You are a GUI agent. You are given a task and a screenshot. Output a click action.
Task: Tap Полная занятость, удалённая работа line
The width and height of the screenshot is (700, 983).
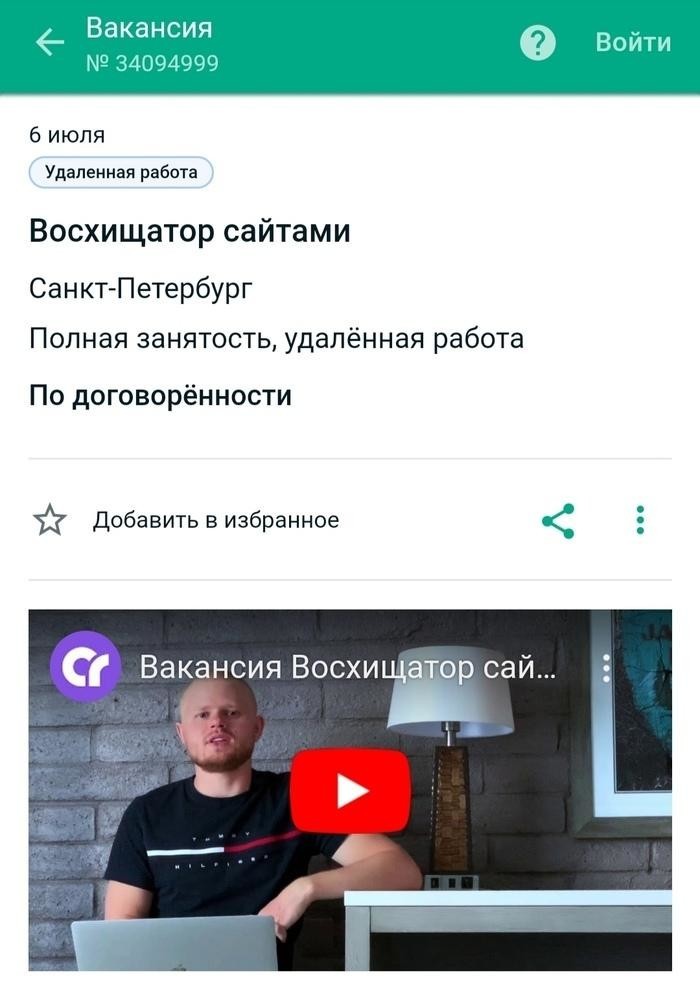276,339
